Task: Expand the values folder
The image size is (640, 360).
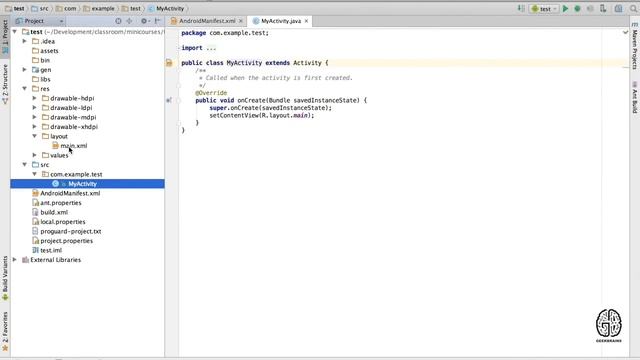Action: click(x=35, y=155)
